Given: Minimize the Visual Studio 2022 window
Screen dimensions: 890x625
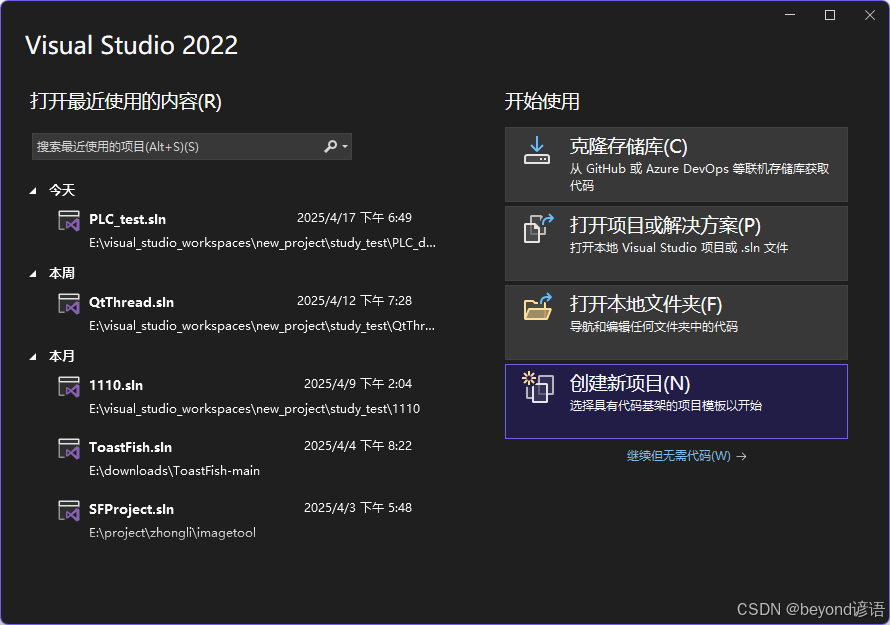Looking at the screenshot, I should [790, 15].
